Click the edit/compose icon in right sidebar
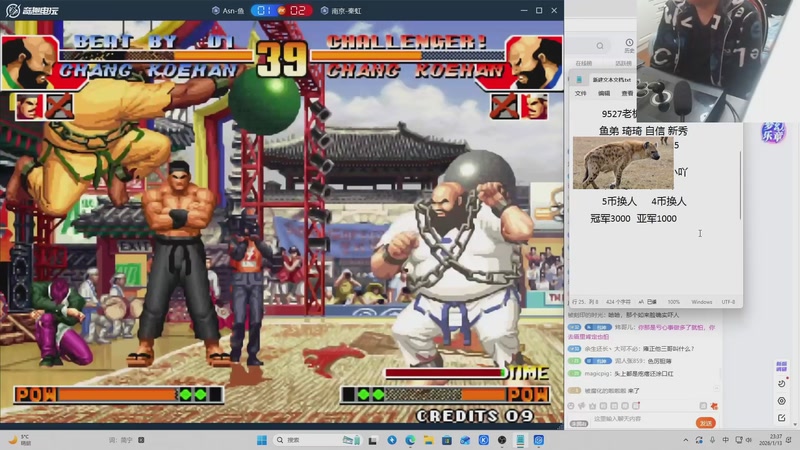This screenshot has height=450, width=800. coord(781,418)
